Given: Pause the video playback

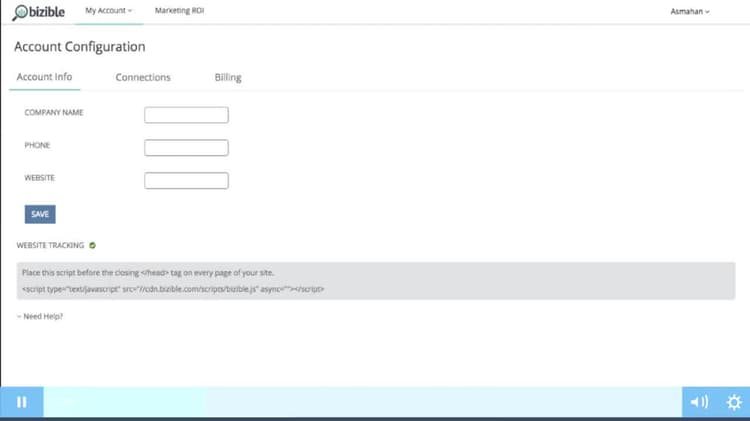Looking at the screenshot, I should tap(22, 402).
